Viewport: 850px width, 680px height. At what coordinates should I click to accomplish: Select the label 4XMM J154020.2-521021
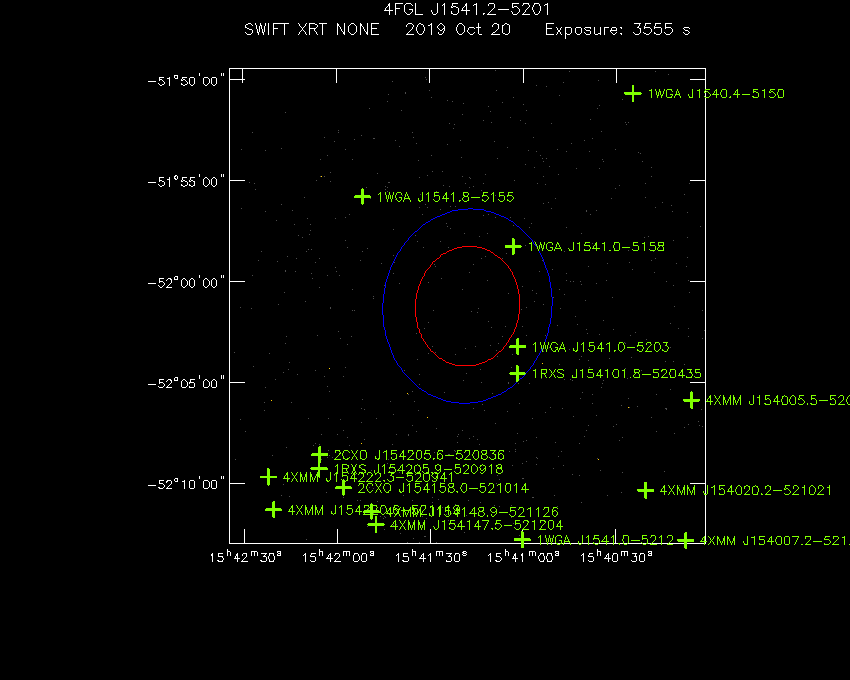pyautogui.click(x=745, y=491)
